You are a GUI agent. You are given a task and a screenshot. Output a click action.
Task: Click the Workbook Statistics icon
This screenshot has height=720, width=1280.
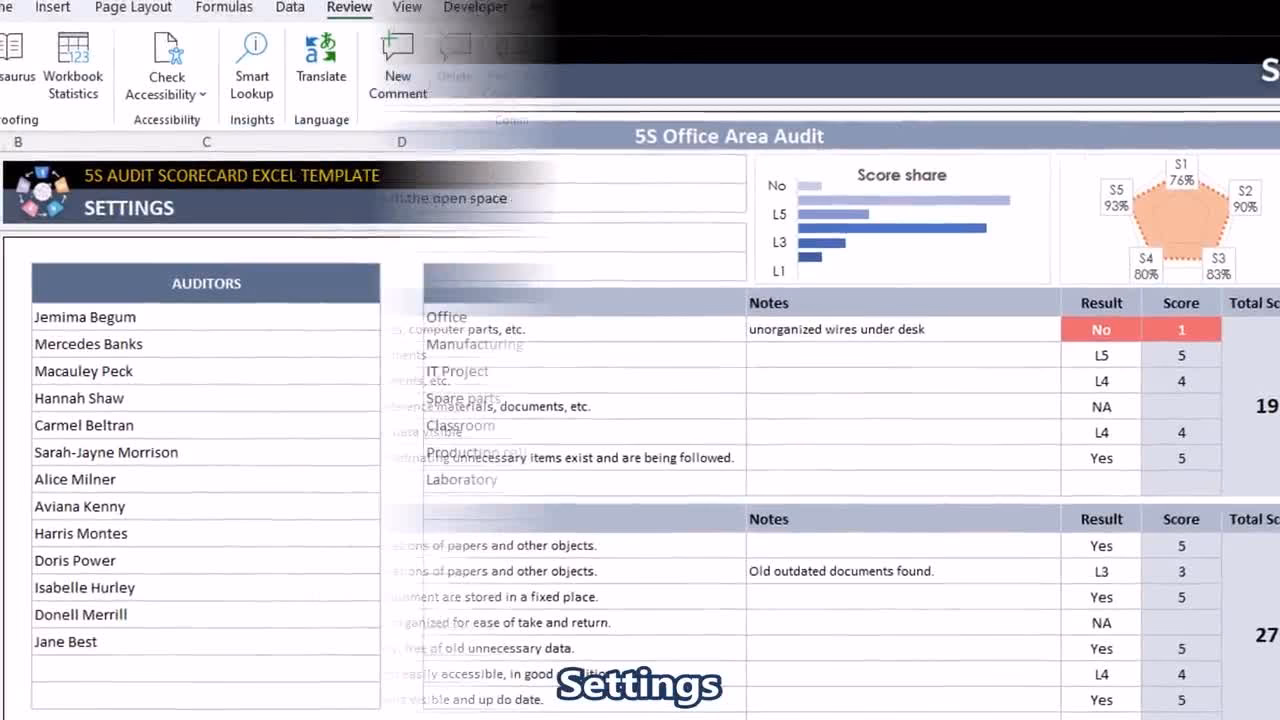[73, 50]
